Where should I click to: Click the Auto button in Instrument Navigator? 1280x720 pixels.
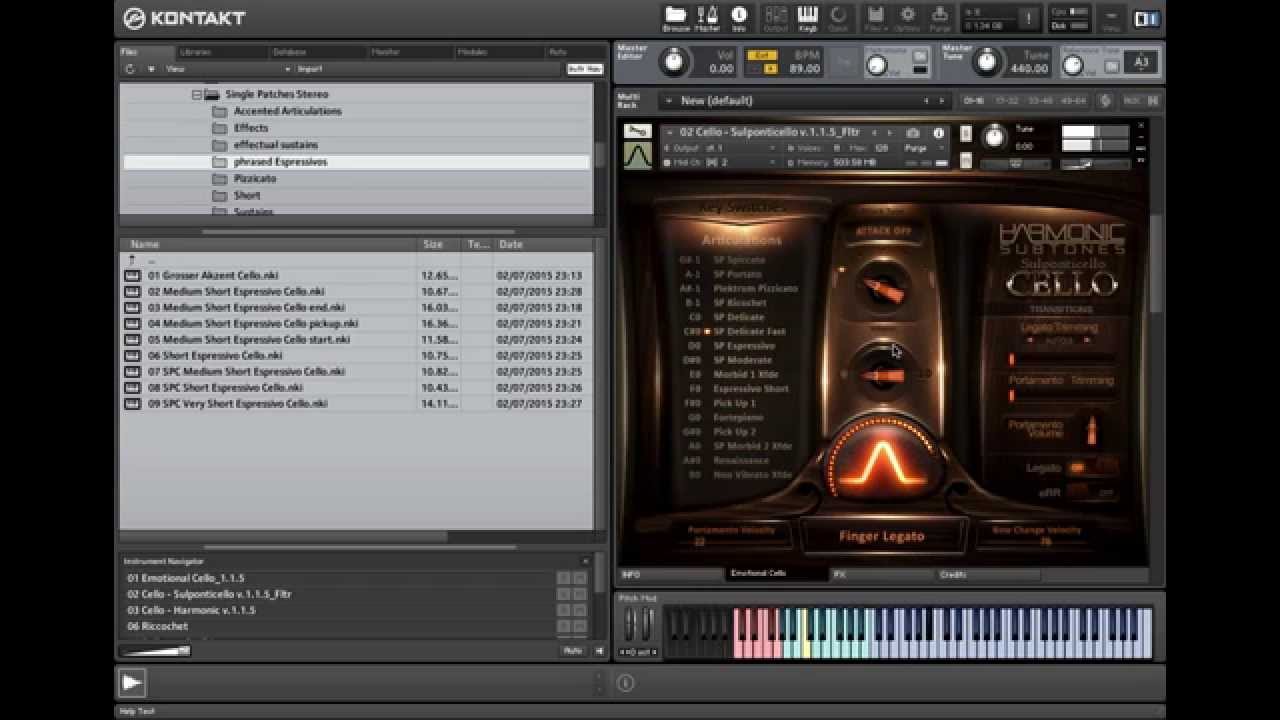point(573,651)
